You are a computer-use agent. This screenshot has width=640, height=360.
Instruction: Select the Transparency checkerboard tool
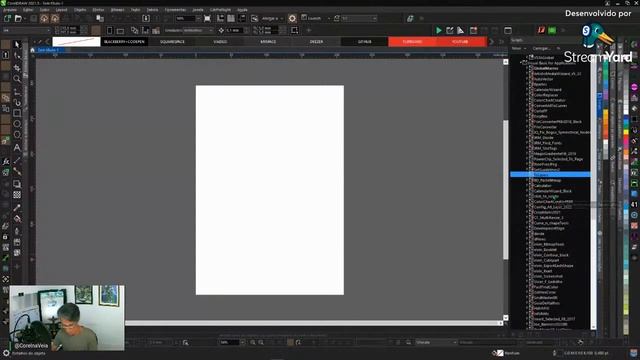click(17, 195)
